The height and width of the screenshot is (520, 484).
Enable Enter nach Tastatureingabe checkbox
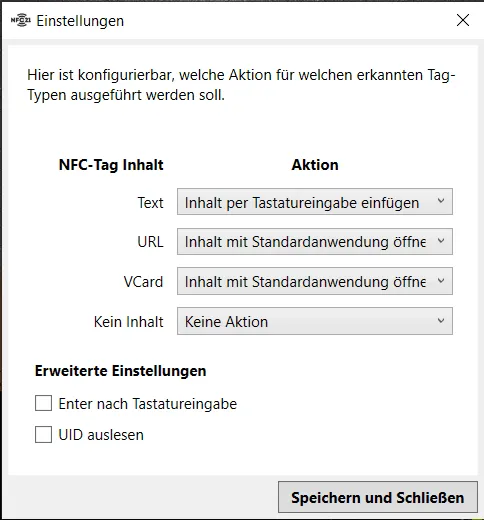pyautogui.click(x=43, y=403)
